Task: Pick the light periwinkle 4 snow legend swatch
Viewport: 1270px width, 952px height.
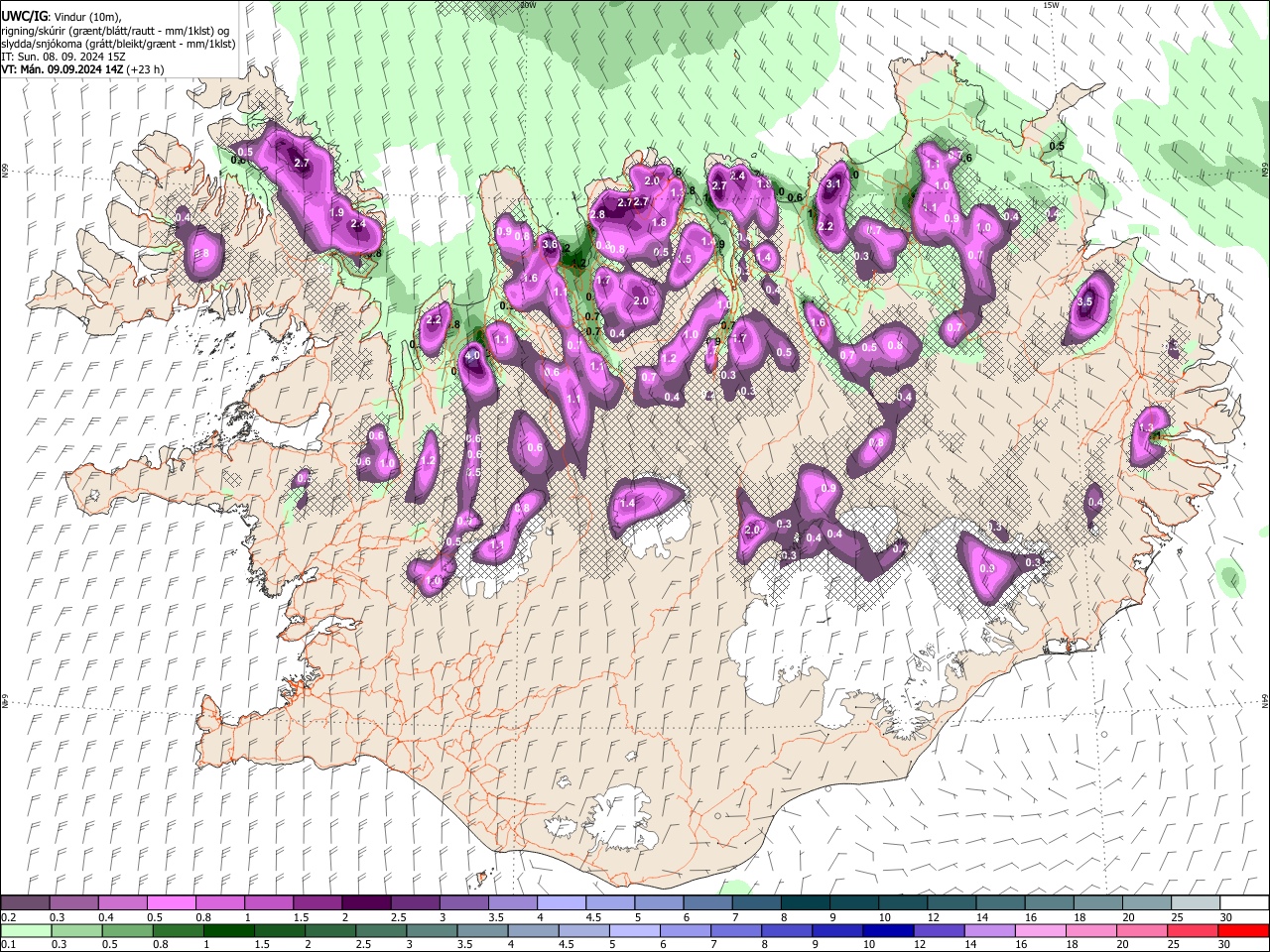Action: (x=561, y=902)
